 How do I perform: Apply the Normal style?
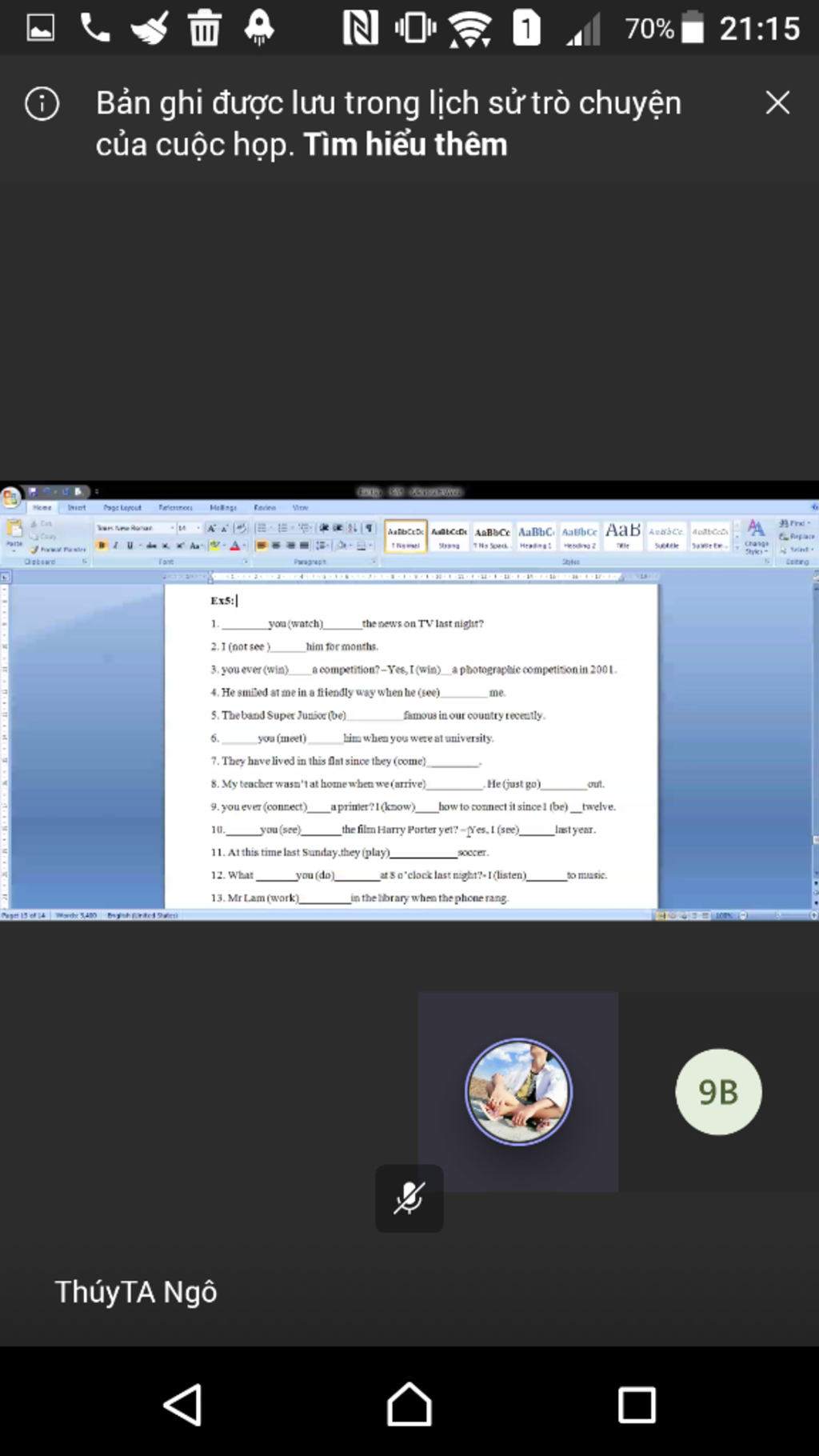(406, 536)
